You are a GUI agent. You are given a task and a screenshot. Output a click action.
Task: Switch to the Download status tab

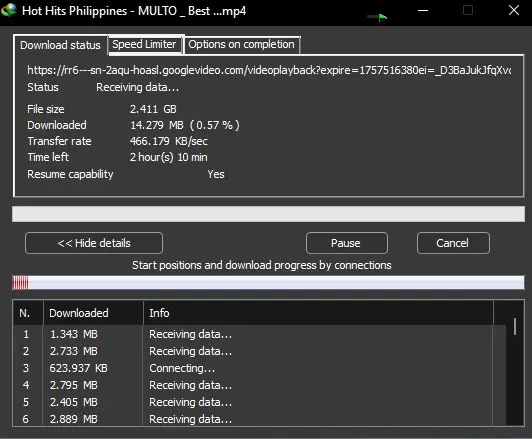point(60,45)
